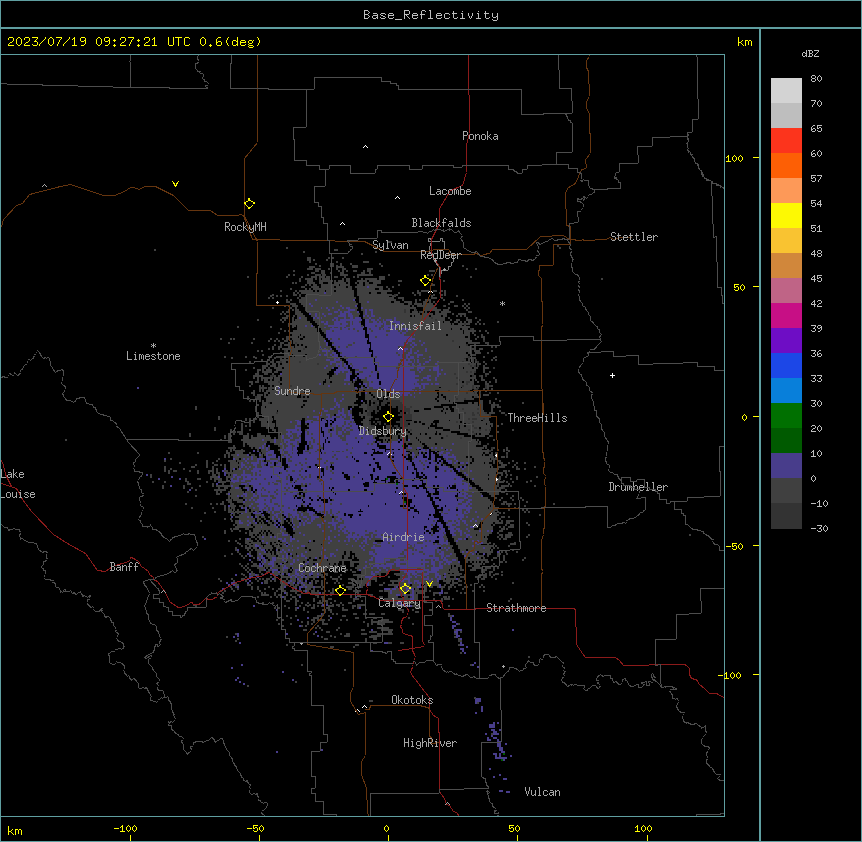The height and width of the screenshot is (842, 862).
Task: Click the timestamp 2023/07/19 09:27:21 UTC
Action: [99, 42]
